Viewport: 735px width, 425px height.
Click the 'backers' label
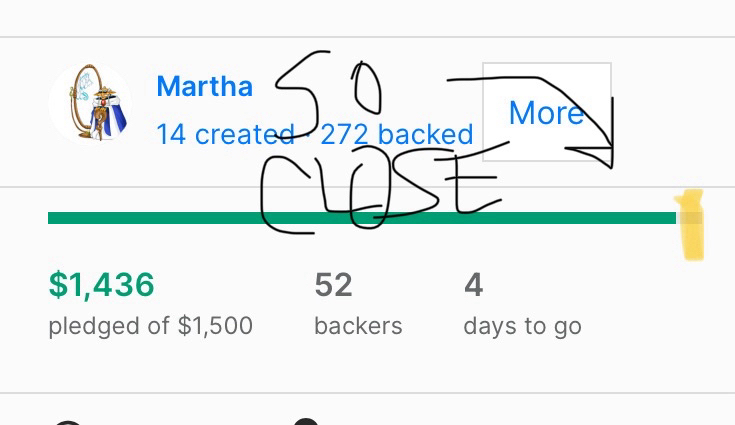(x=358, y=326)
